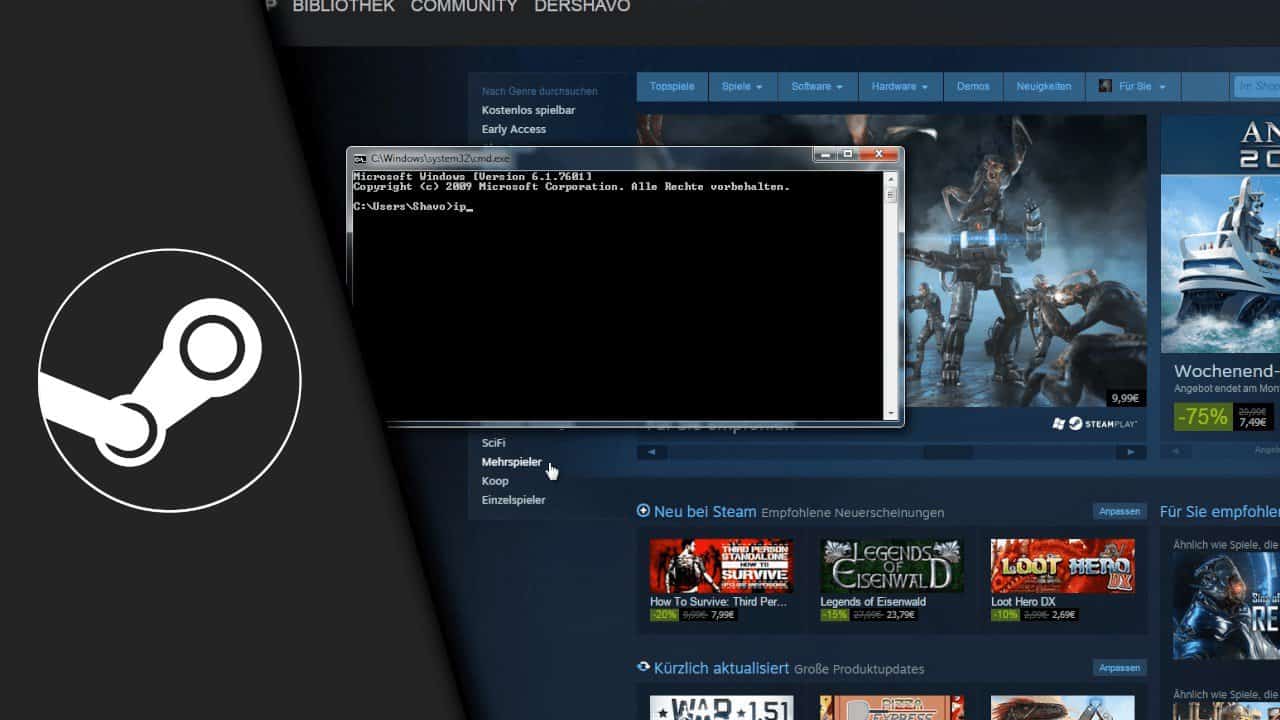Viewport: 1280px width, 720px height.
Task: Open Legends of Eisenwald thumbnail
Action: point(892,566)
